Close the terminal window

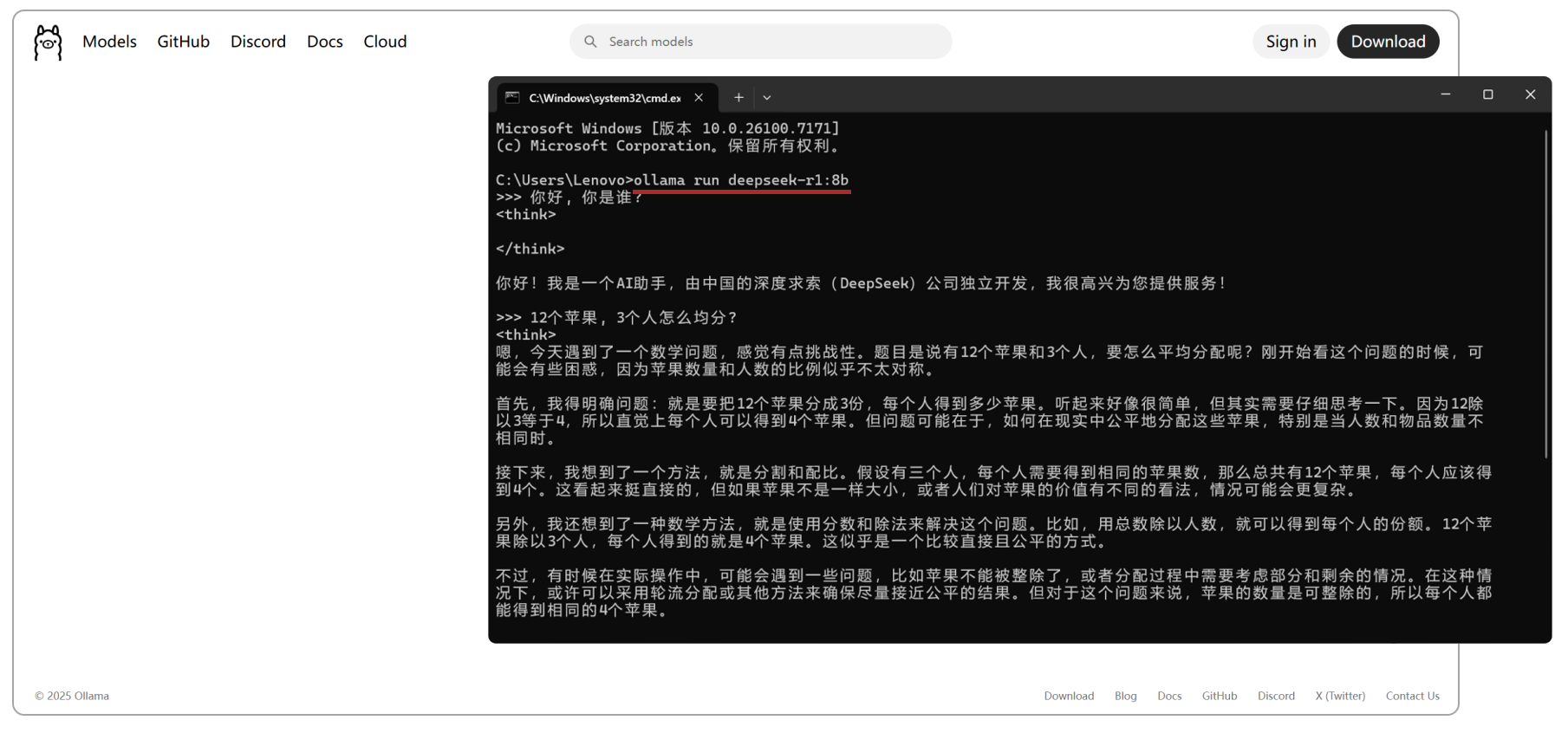coord(1531,94)
